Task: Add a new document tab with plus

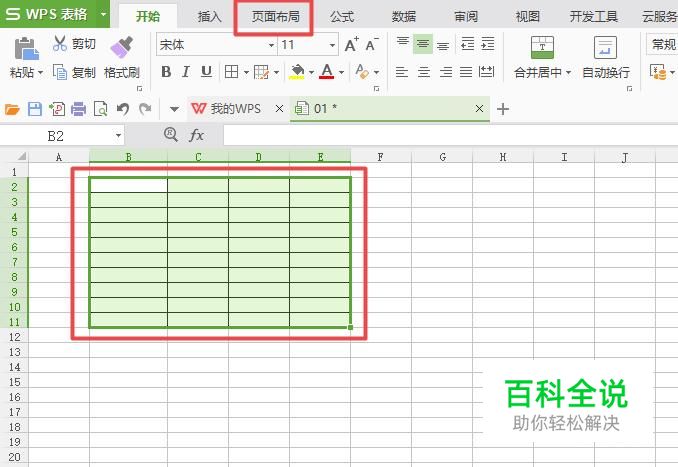Action: pyautogui.click(x=502, y=109)
